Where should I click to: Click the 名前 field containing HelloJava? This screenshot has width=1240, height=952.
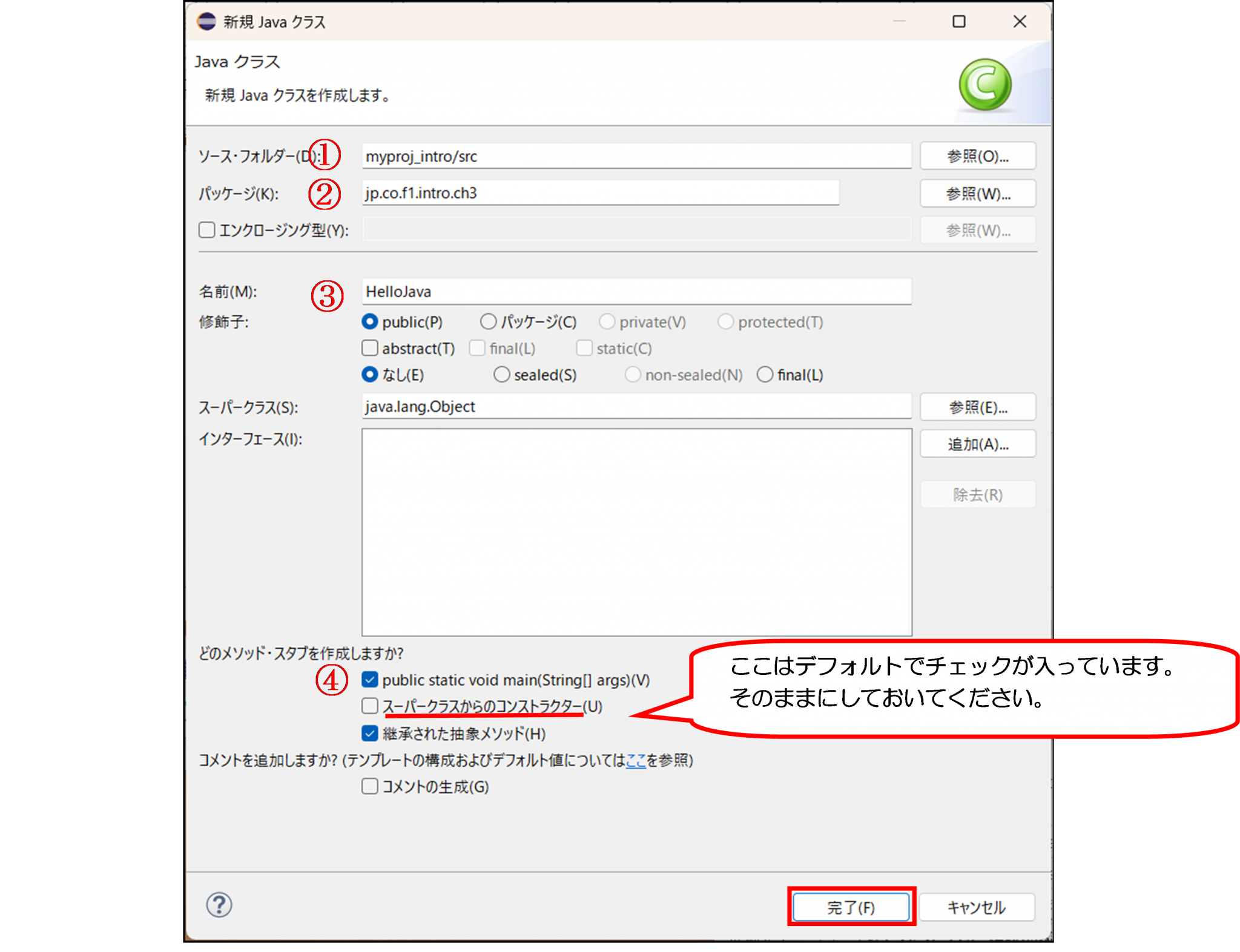[636, 292]
